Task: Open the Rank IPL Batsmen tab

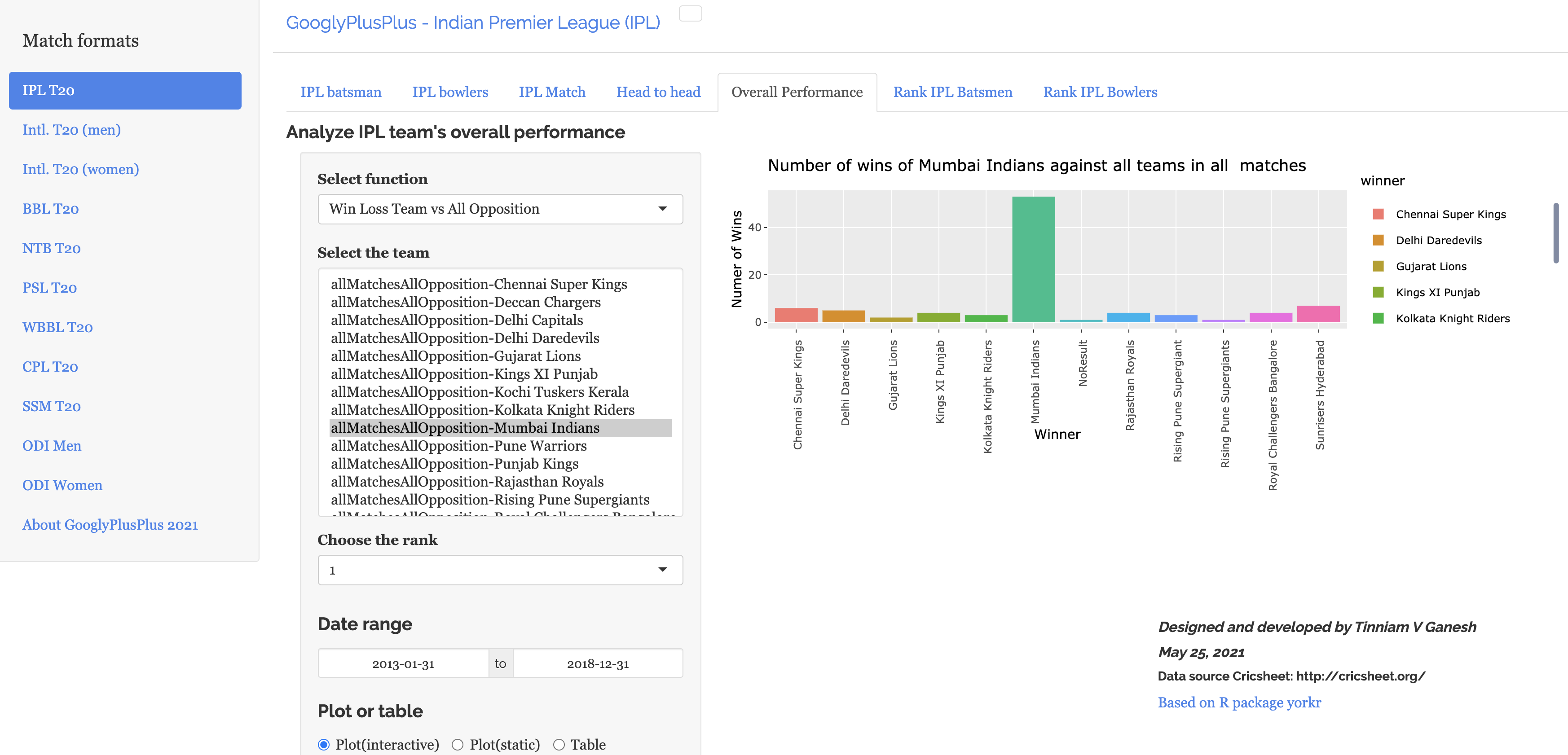Action: coord(952,92)
